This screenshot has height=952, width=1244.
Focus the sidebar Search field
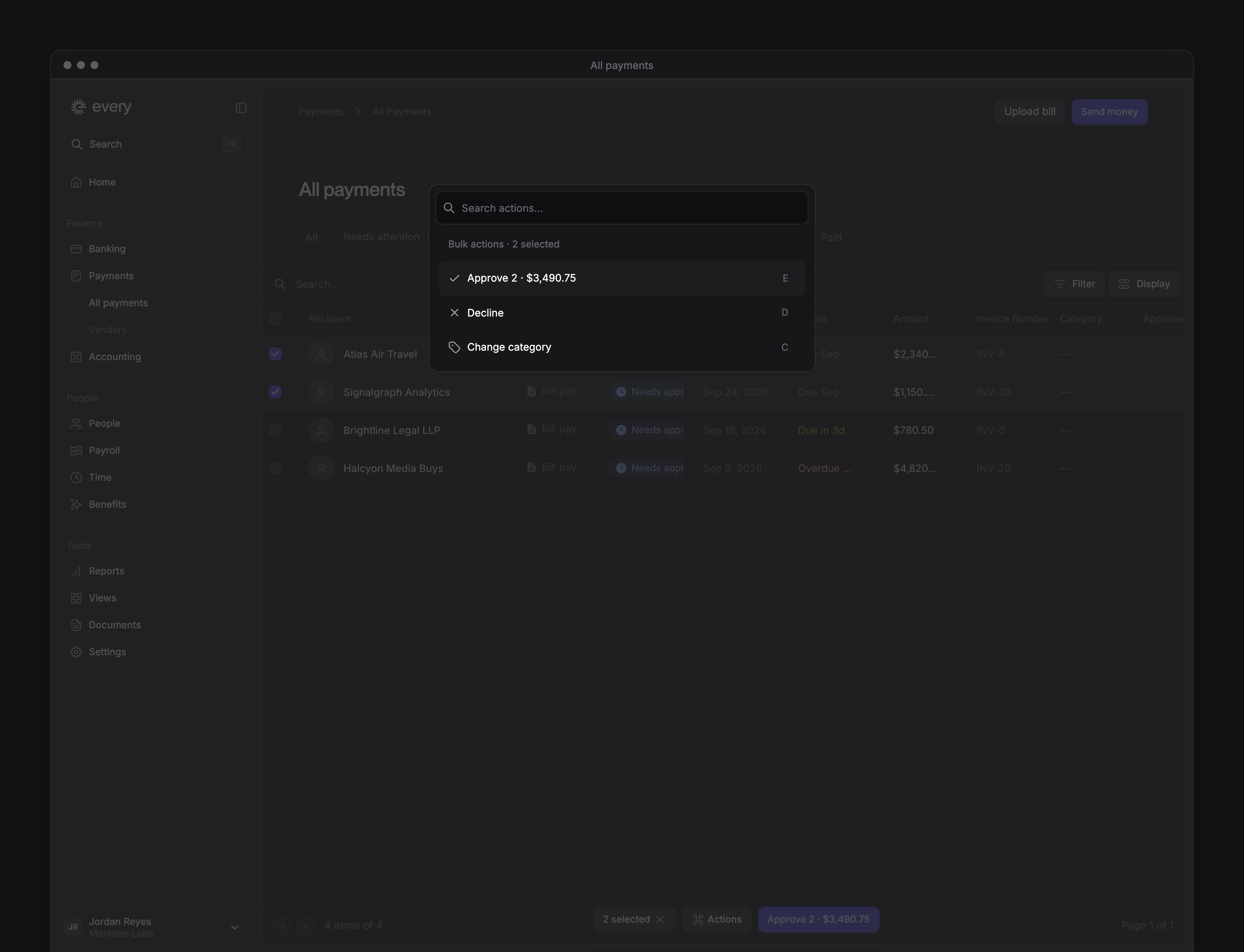(x=155, y=144)
